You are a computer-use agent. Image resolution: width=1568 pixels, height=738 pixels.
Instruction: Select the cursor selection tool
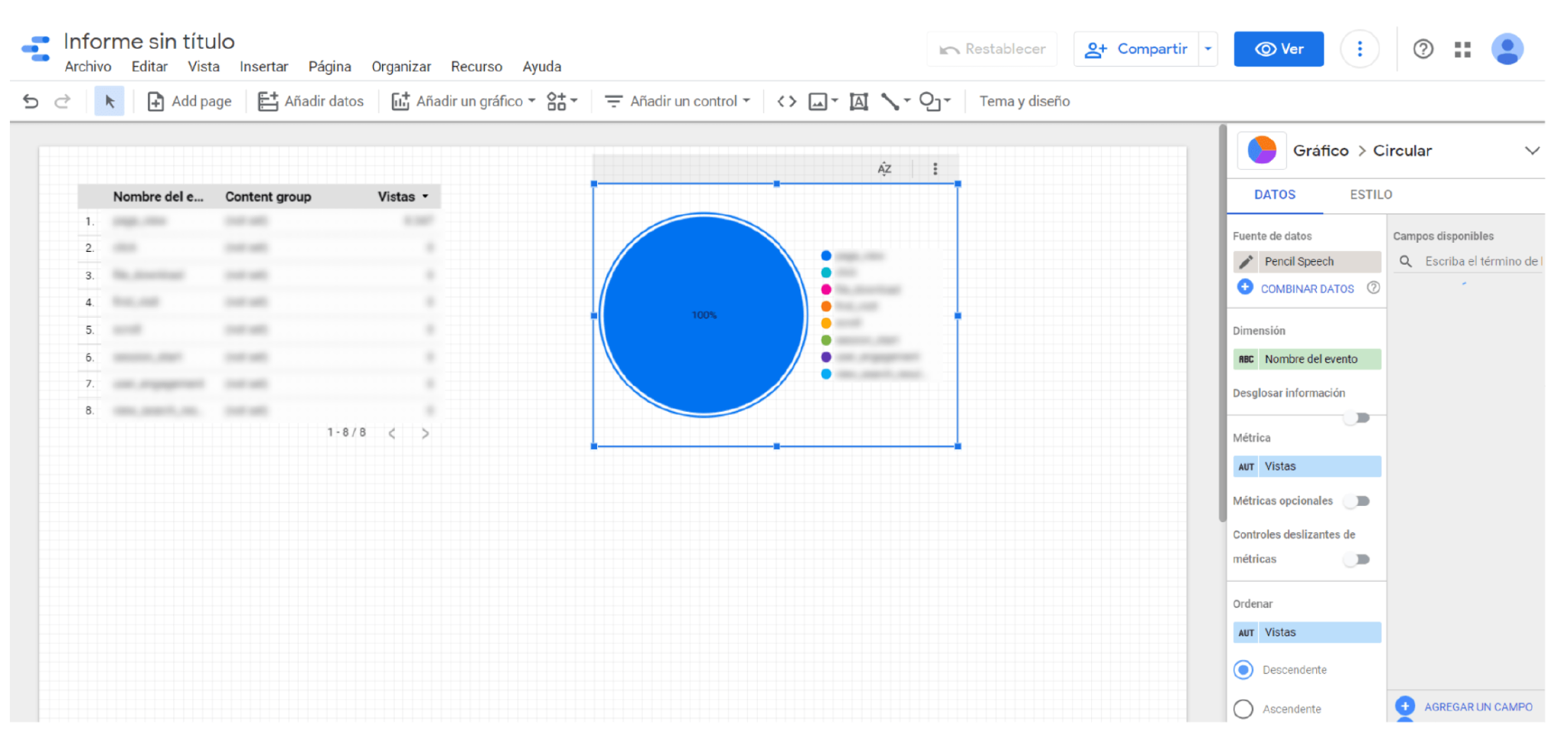click(109, 100)
